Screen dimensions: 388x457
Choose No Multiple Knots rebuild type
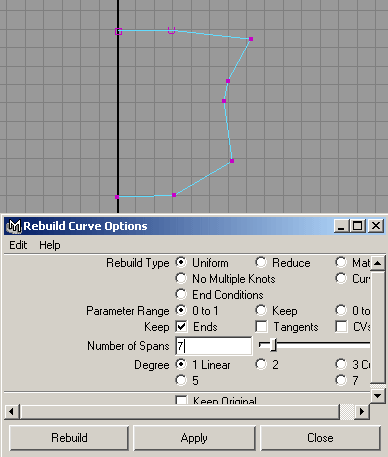[181, 278]
